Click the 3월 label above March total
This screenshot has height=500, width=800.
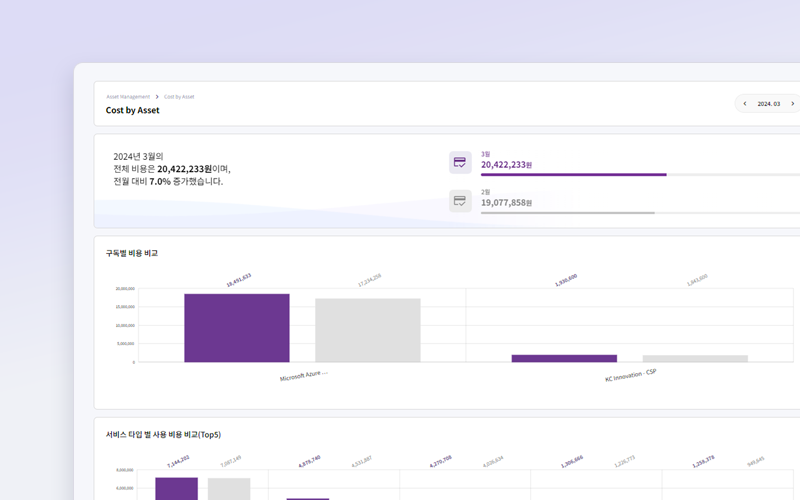pos(485,154)
